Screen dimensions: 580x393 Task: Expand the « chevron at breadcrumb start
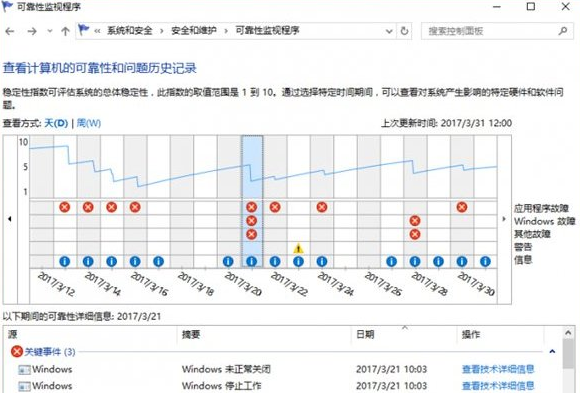[97, 31]
